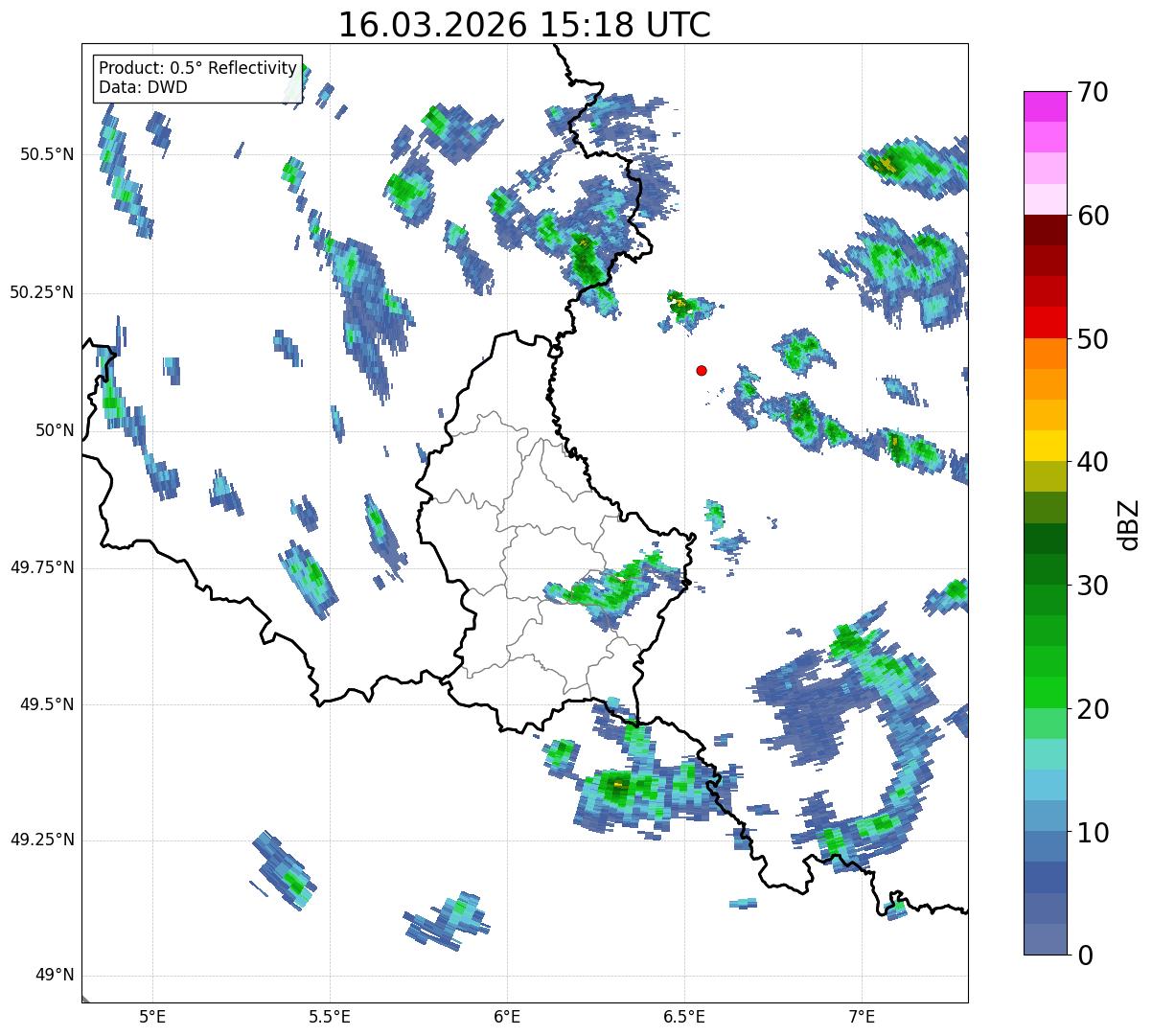Click the 49.25°N latitude label
Viewport: 1152px width, 1036px height.
pos(41,840)
